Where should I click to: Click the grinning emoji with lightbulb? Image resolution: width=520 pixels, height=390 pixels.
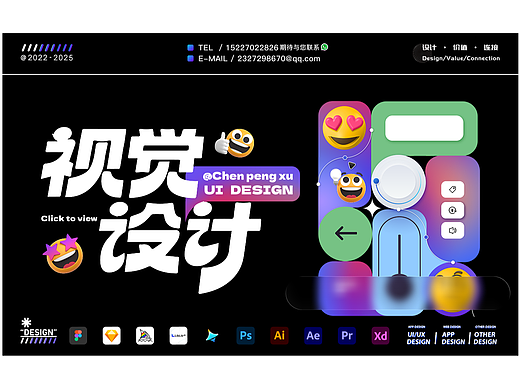pos(349,186)
